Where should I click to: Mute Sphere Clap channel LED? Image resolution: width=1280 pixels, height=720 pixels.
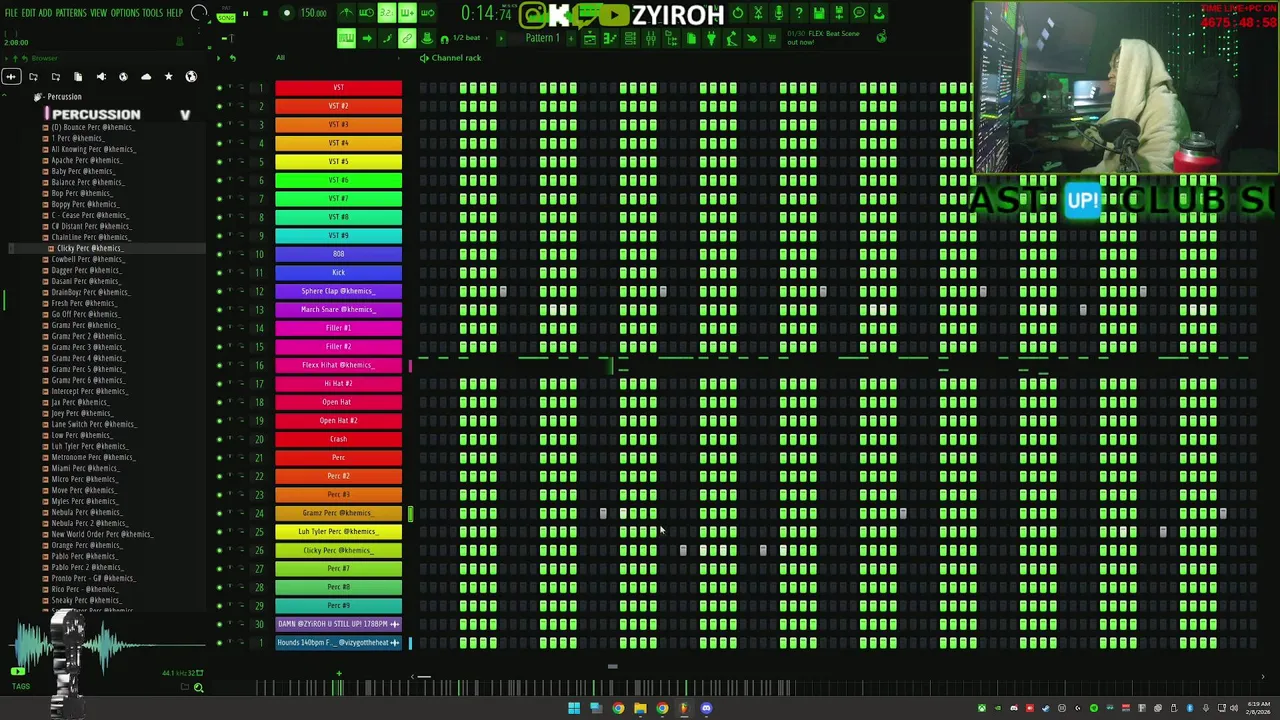[x=220, y=291]
